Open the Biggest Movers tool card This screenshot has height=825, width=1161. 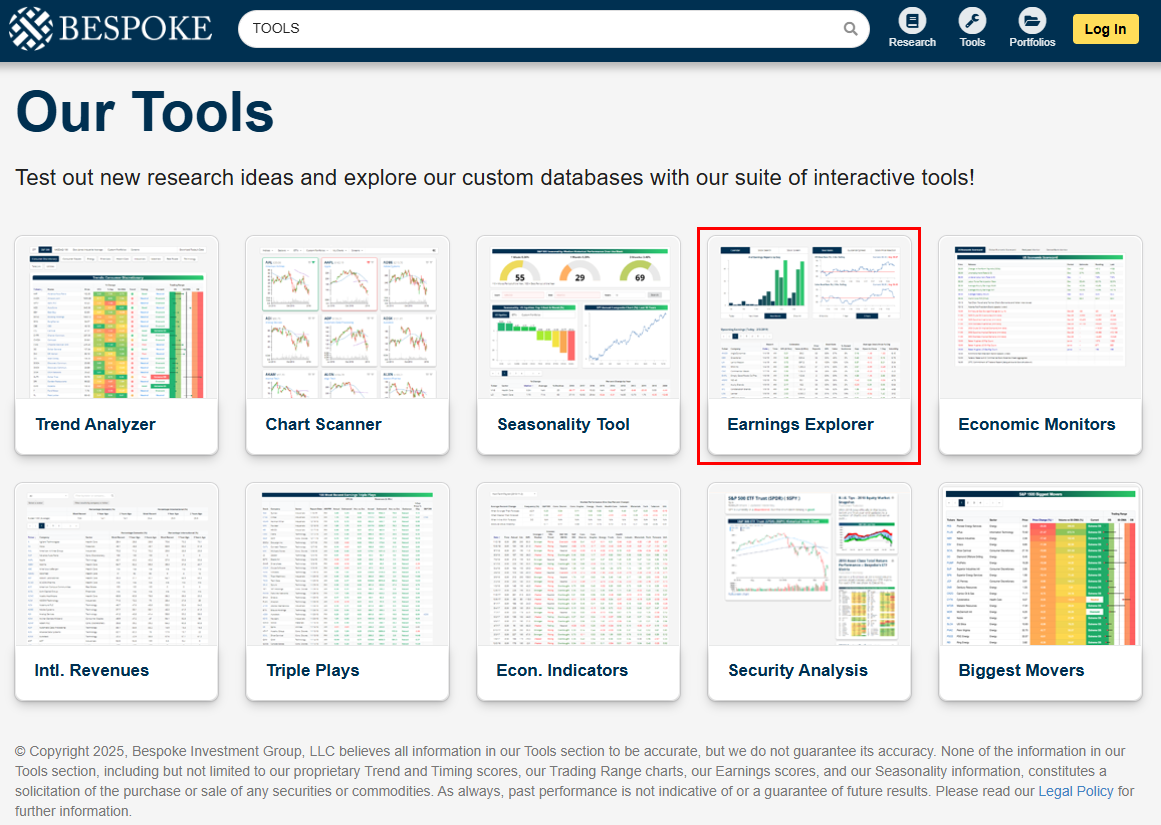[1040, 591]
